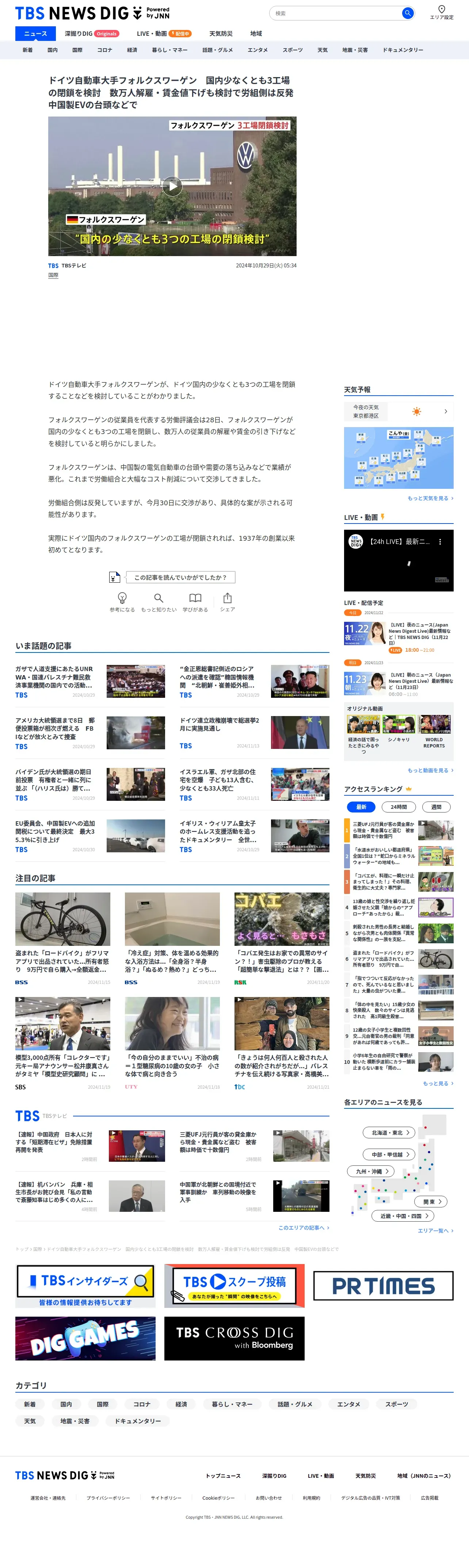The image size is (469, 1568).
Task: Select the 最新 ranking filter
Action: coord(361,807)
